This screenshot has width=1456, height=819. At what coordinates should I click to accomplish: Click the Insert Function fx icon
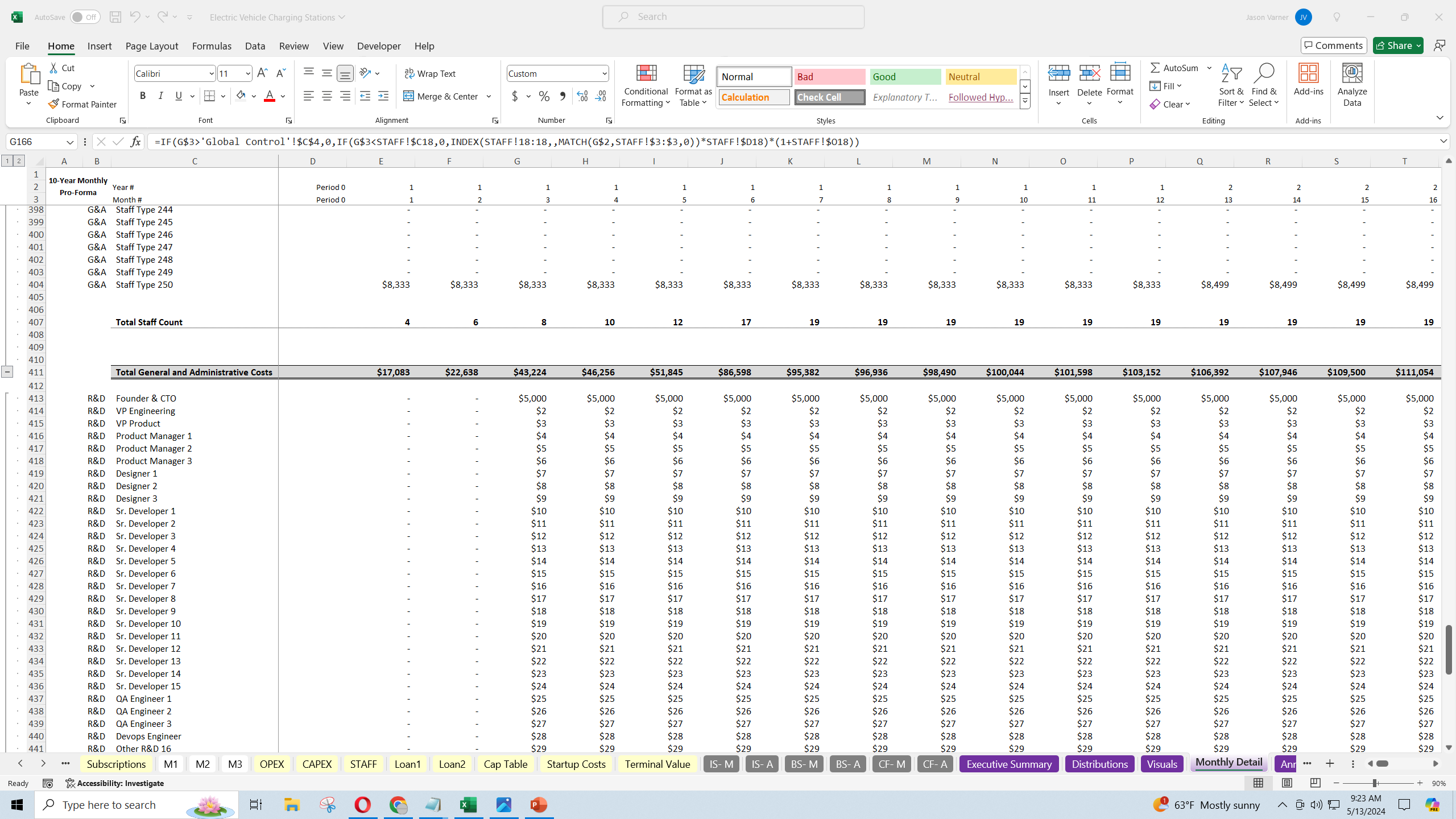tap(135, 142)
